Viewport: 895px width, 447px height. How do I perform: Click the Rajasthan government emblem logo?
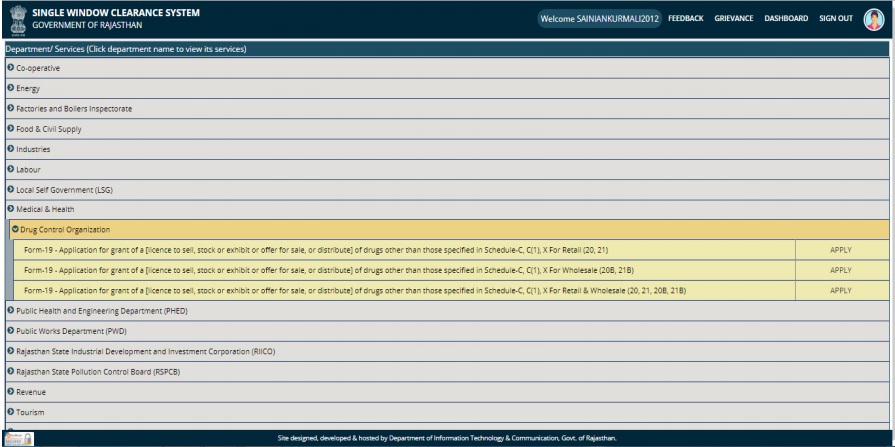[x=17, y=19]
